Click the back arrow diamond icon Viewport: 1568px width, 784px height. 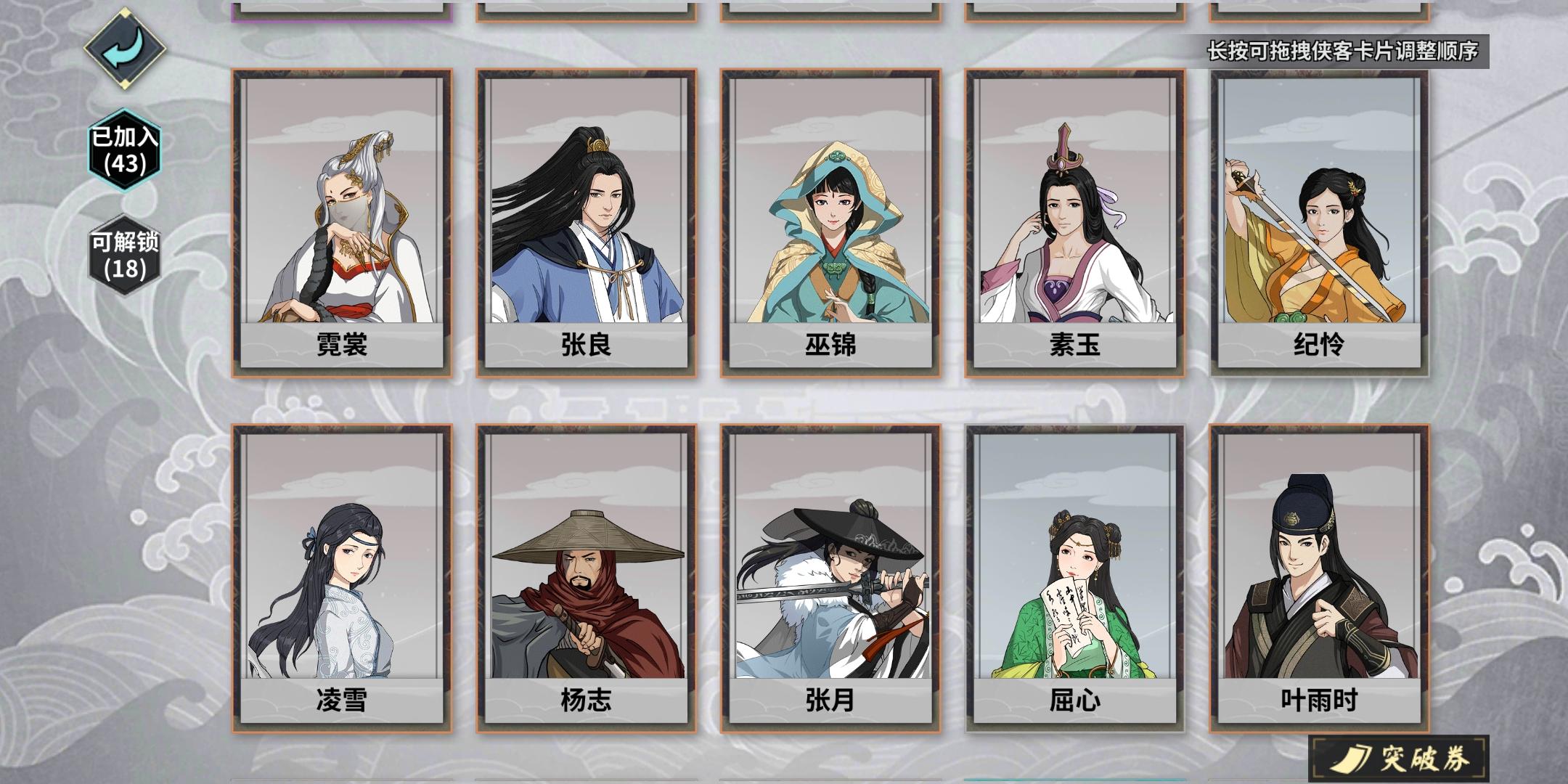[125, 49]
